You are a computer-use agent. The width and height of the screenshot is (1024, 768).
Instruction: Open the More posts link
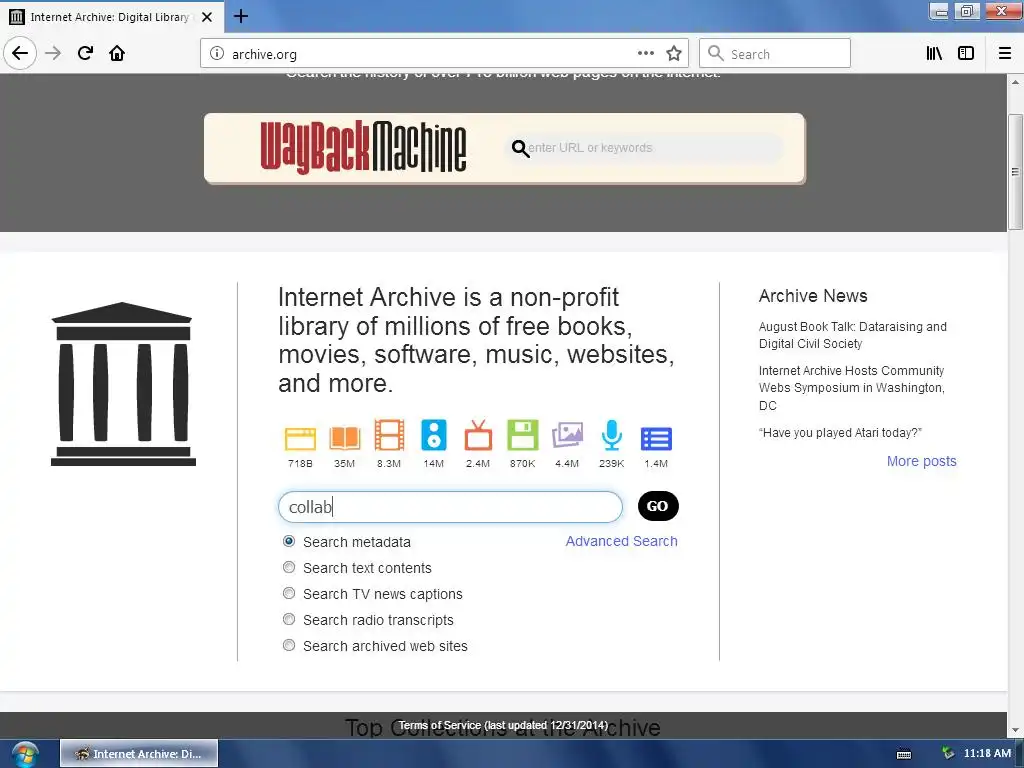point(921,461)
